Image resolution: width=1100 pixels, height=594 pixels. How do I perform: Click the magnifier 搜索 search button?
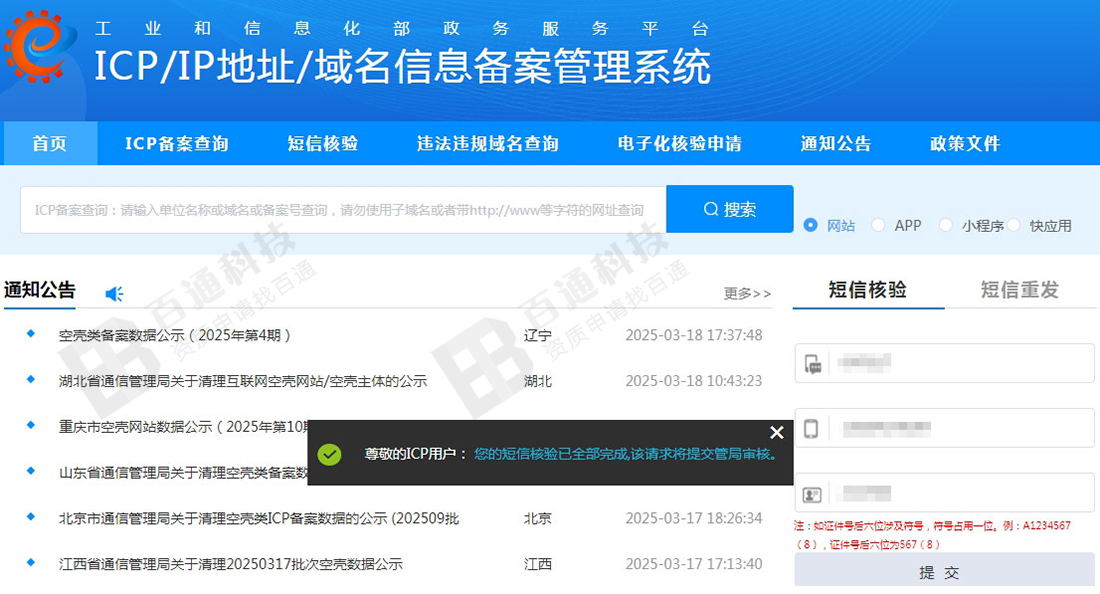coord(729,209)
